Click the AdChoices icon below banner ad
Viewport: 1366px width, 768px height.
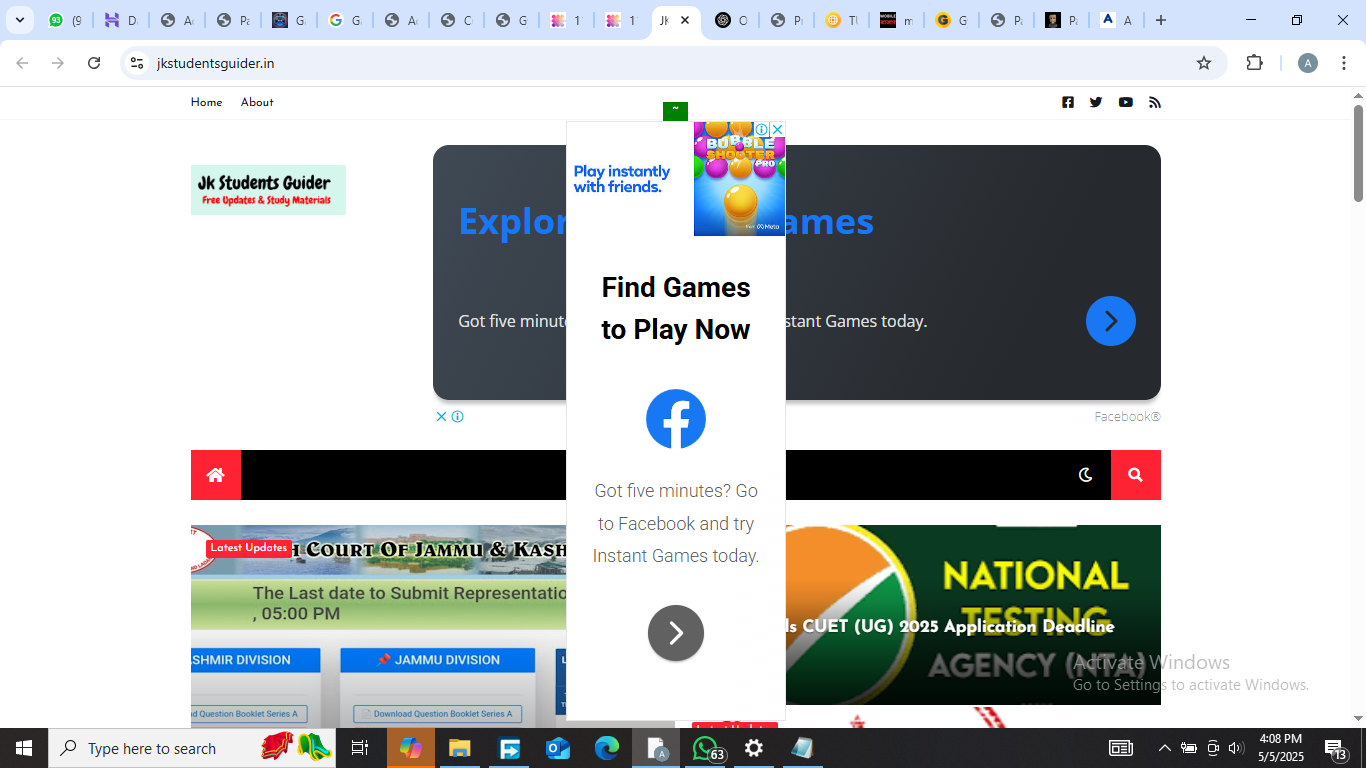pos(457,416)
